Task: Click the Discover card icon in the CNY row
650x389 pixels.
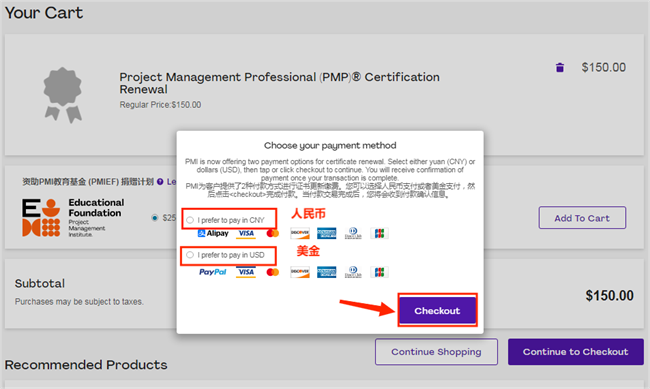Action: (x=300, y=233)
